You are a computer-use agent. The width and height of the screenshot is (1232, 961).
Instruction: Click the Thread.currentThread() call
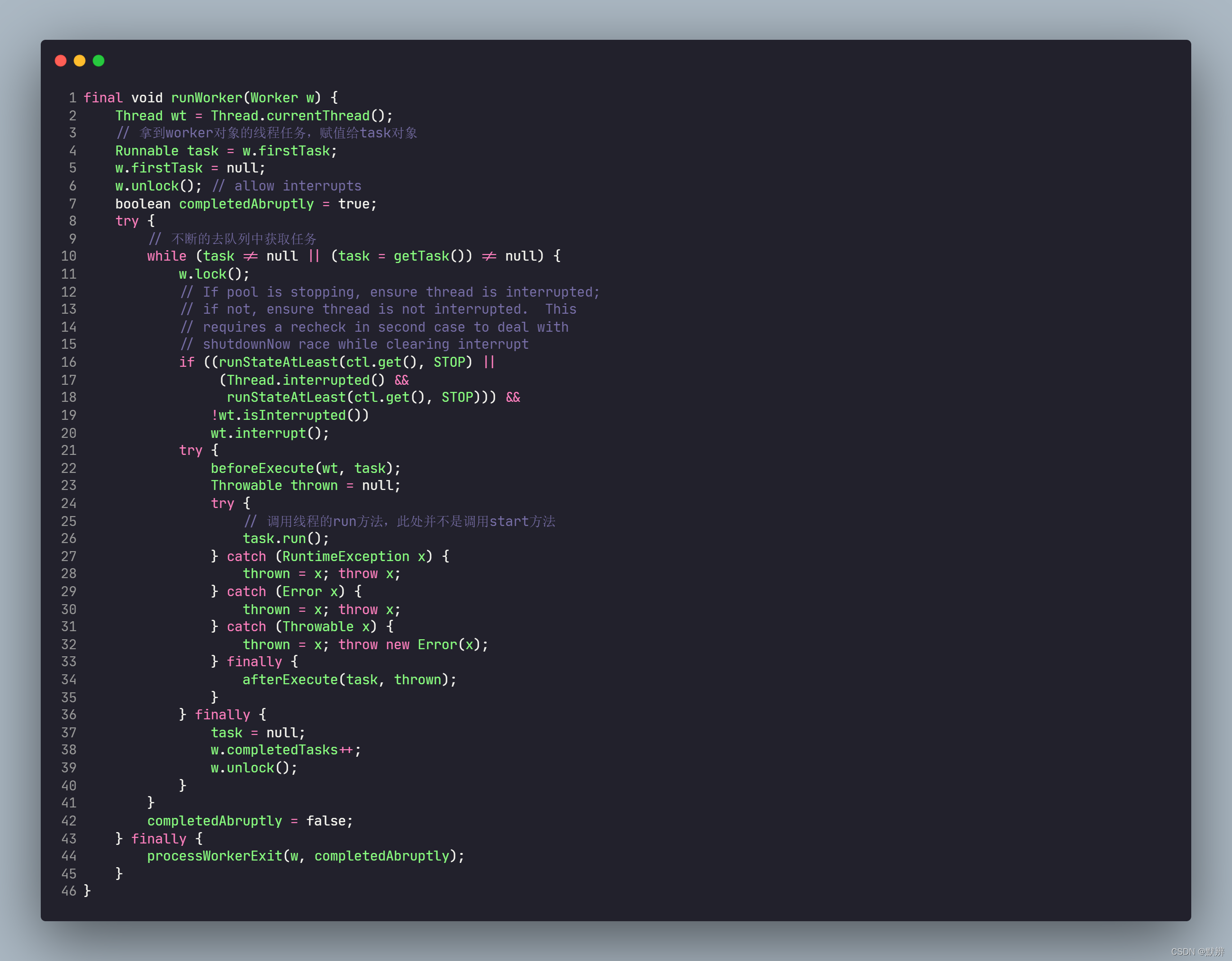[x=298, y=116]
